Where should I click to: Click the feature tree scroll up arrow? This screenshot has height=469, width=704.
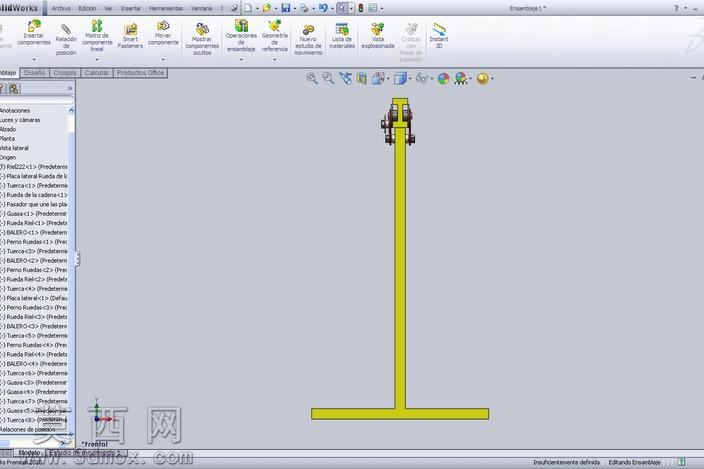pos(71,110)
